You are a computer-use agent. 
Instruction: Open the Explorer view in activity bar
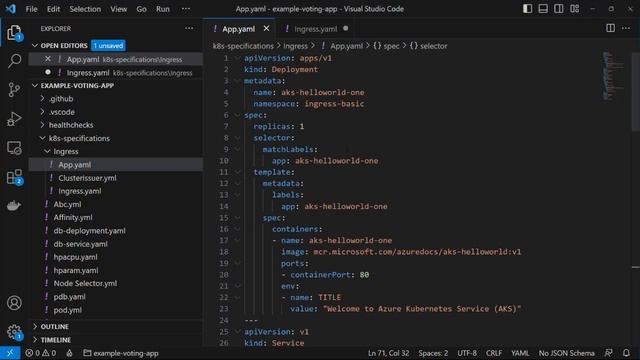[14, 32]
